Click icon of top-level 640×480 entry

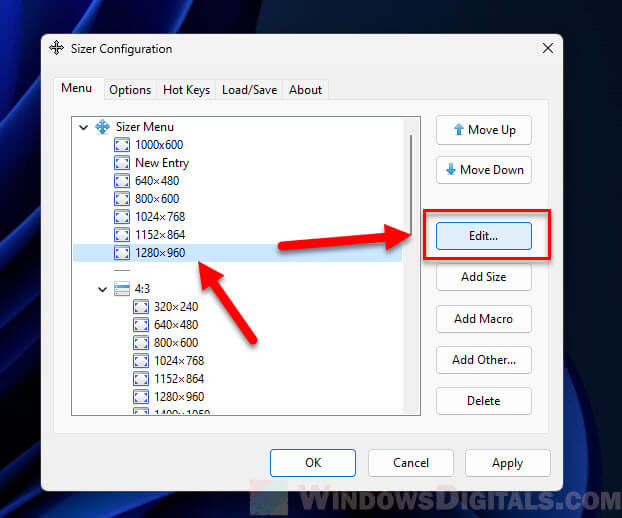coord(122,181)
